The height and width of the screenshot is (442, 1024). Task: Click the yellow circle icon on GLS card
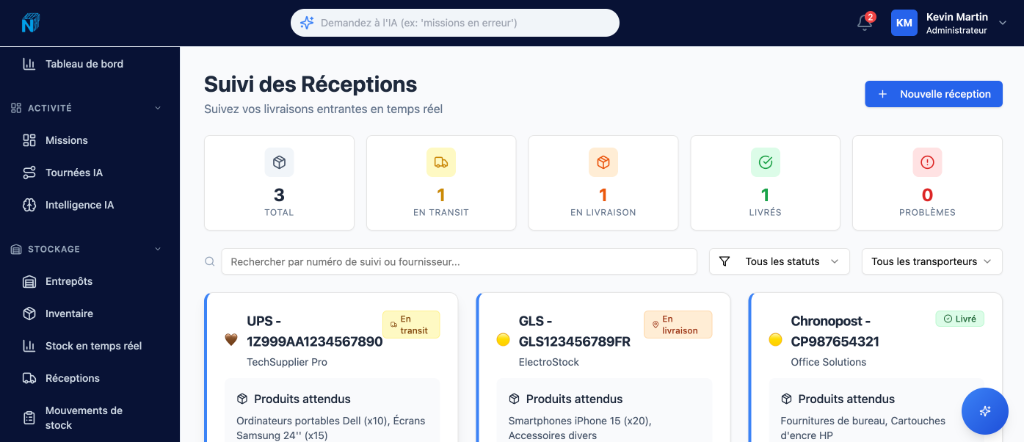(x=503, y=339)
